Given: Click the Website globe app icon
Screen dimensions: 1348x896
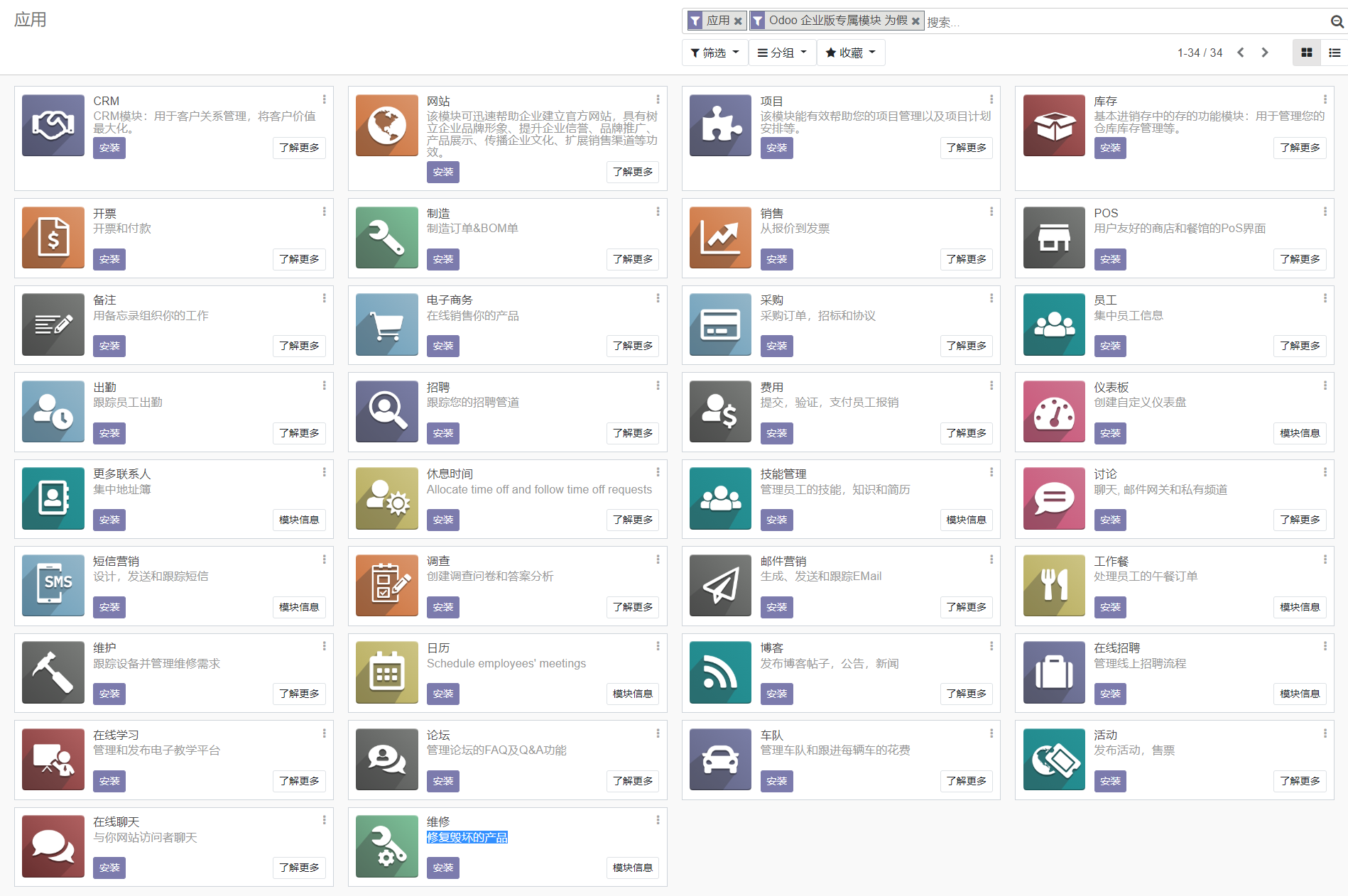Looking at the screenshot, I should pyautogui.click(x=386, y=126).
